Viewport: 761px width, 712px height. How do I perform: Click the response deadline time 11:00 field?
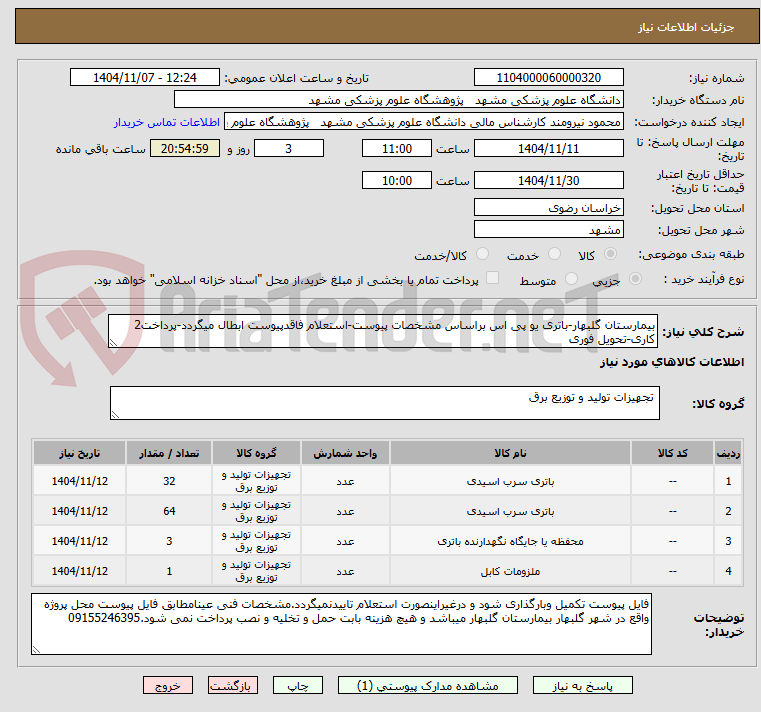tap(397, 149)
